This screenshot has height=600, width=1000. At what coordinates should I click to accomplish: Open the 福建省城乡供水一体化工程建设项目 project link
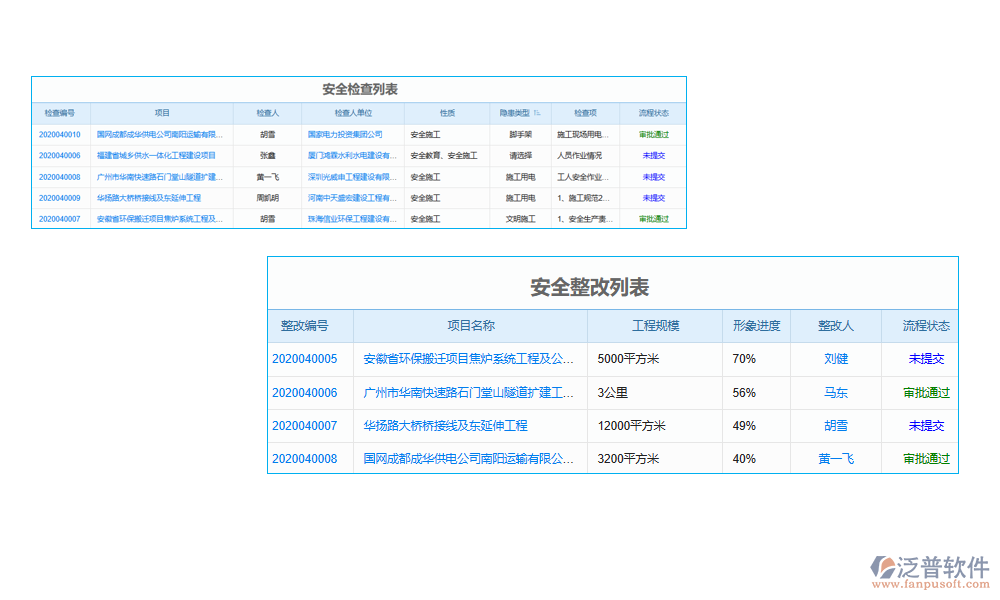pyautogui.click(x=156, y=156)
